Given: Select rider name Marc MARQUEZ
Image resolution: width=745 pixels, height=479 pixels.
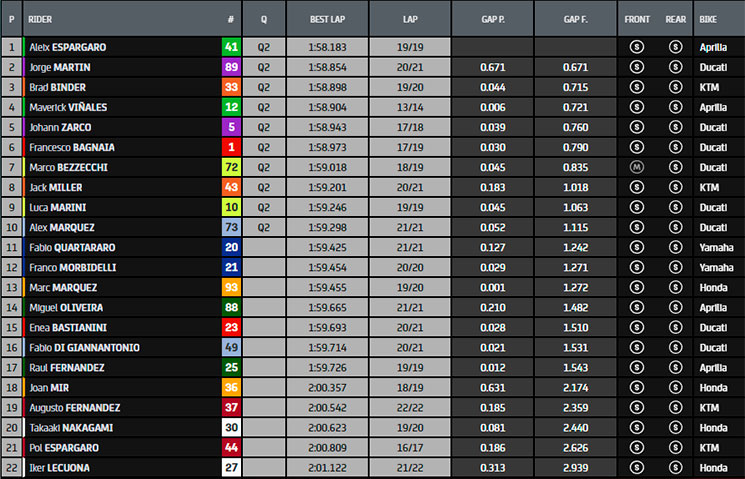Looking at the screenshot, I should pos(63,287).
